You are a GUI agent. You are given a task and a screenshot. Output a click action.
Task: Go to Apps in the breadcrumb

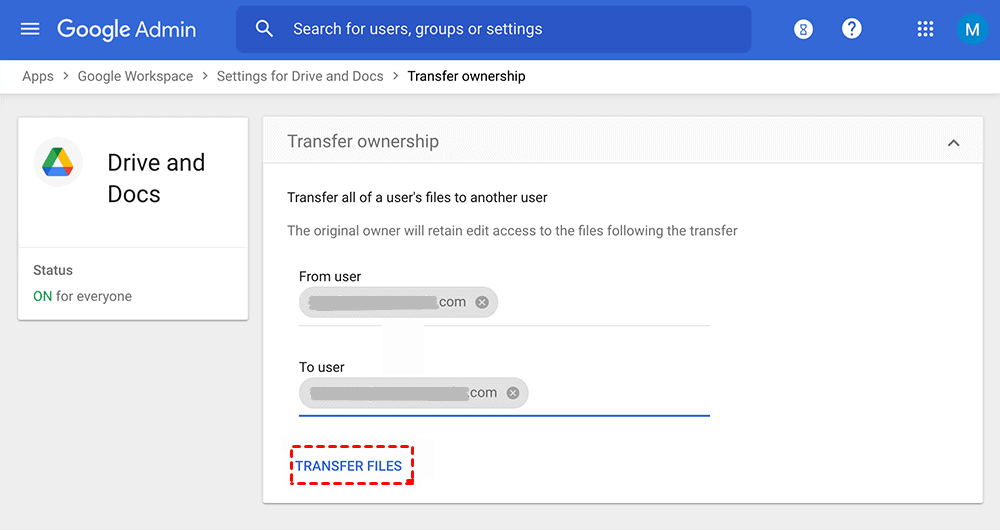tap(38, 76)
